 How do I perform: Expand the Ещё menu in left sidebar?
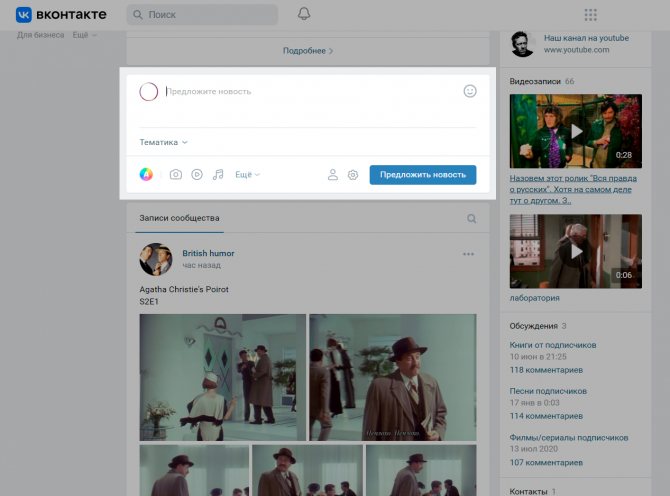84,35
